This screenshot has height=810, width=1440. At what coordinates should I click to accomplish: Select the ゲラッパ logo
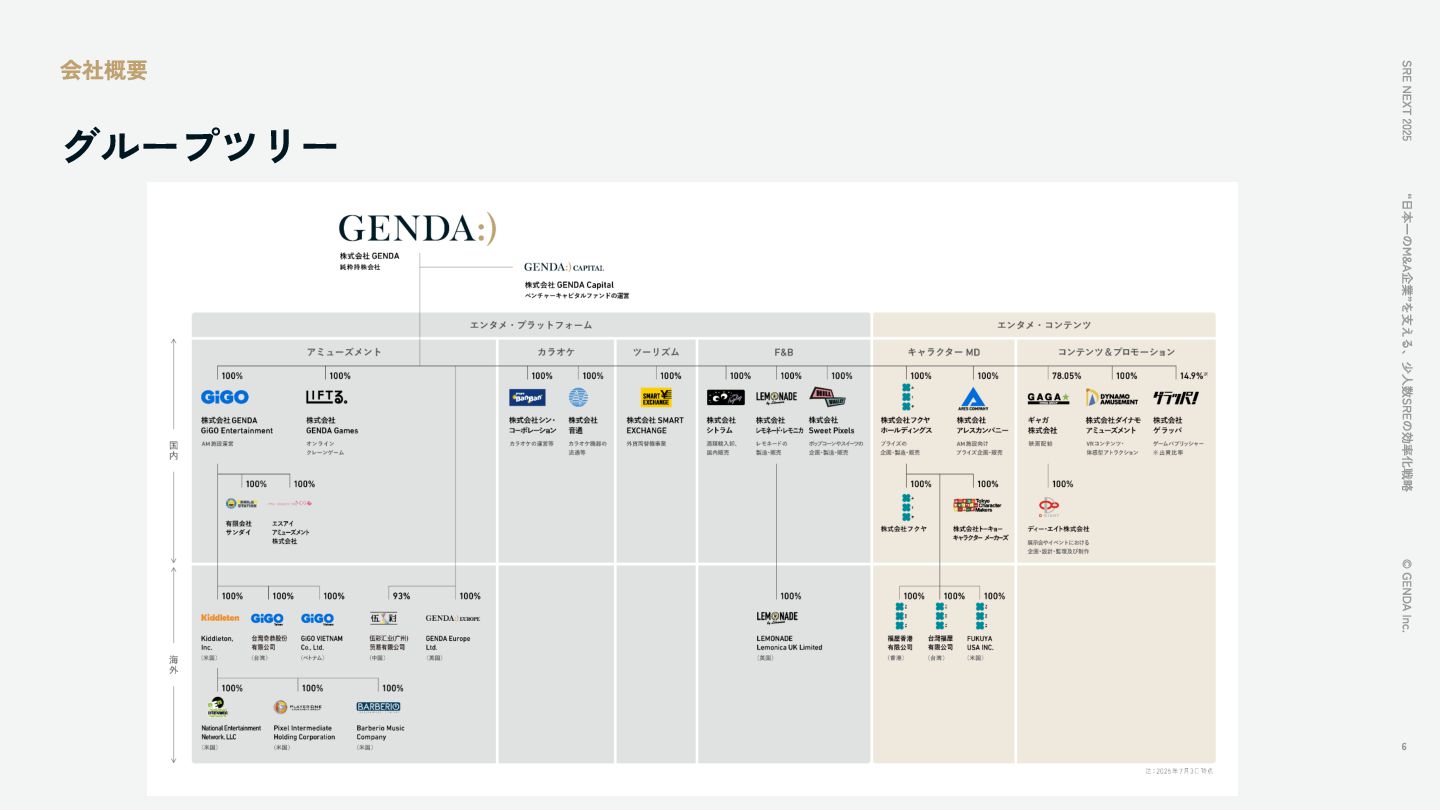(x=1176, y=397)
